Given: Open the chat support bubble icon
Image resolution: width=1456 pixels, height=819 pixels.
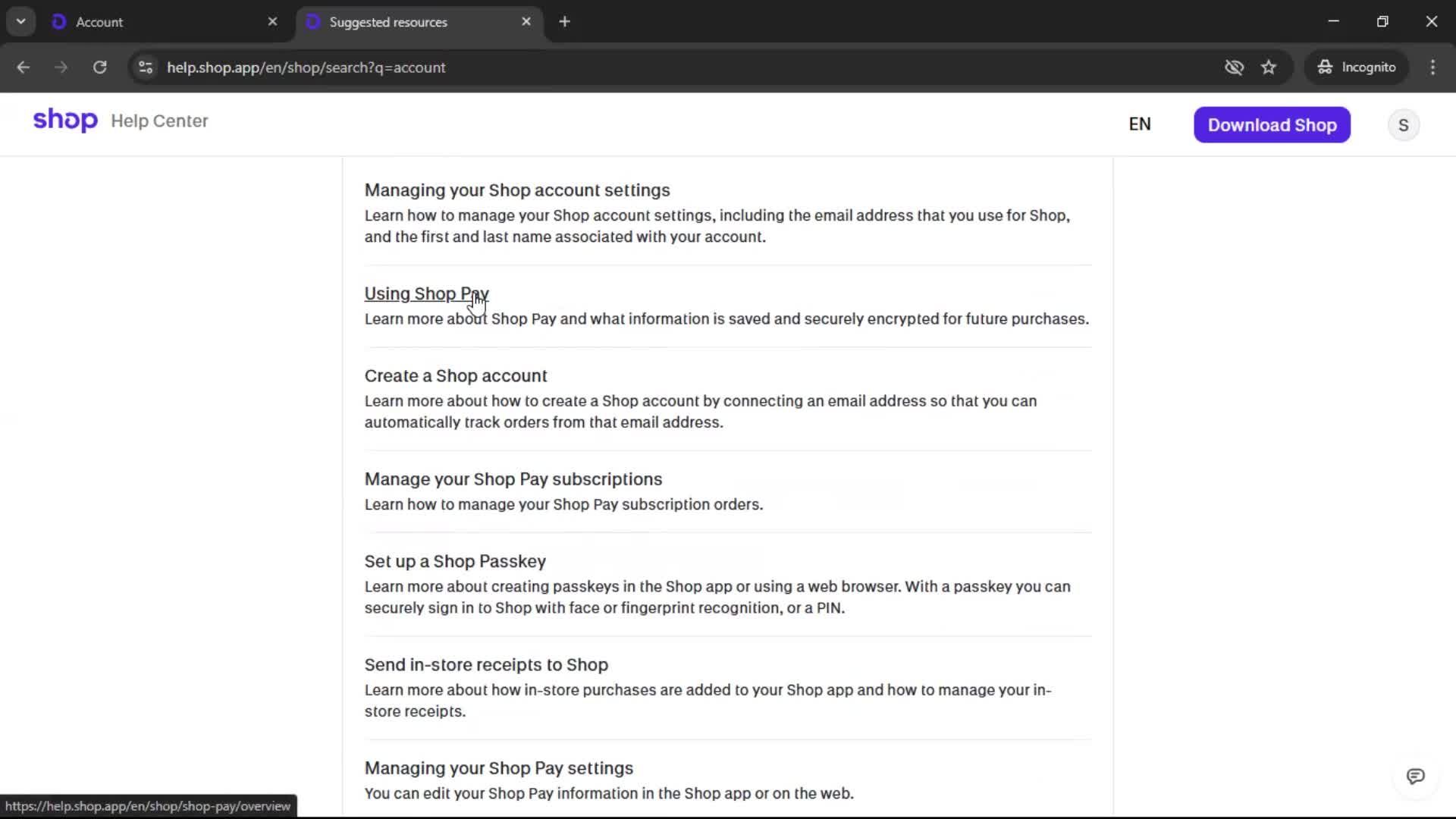Looking at the screenshot, I should (x=1415, y=776).
